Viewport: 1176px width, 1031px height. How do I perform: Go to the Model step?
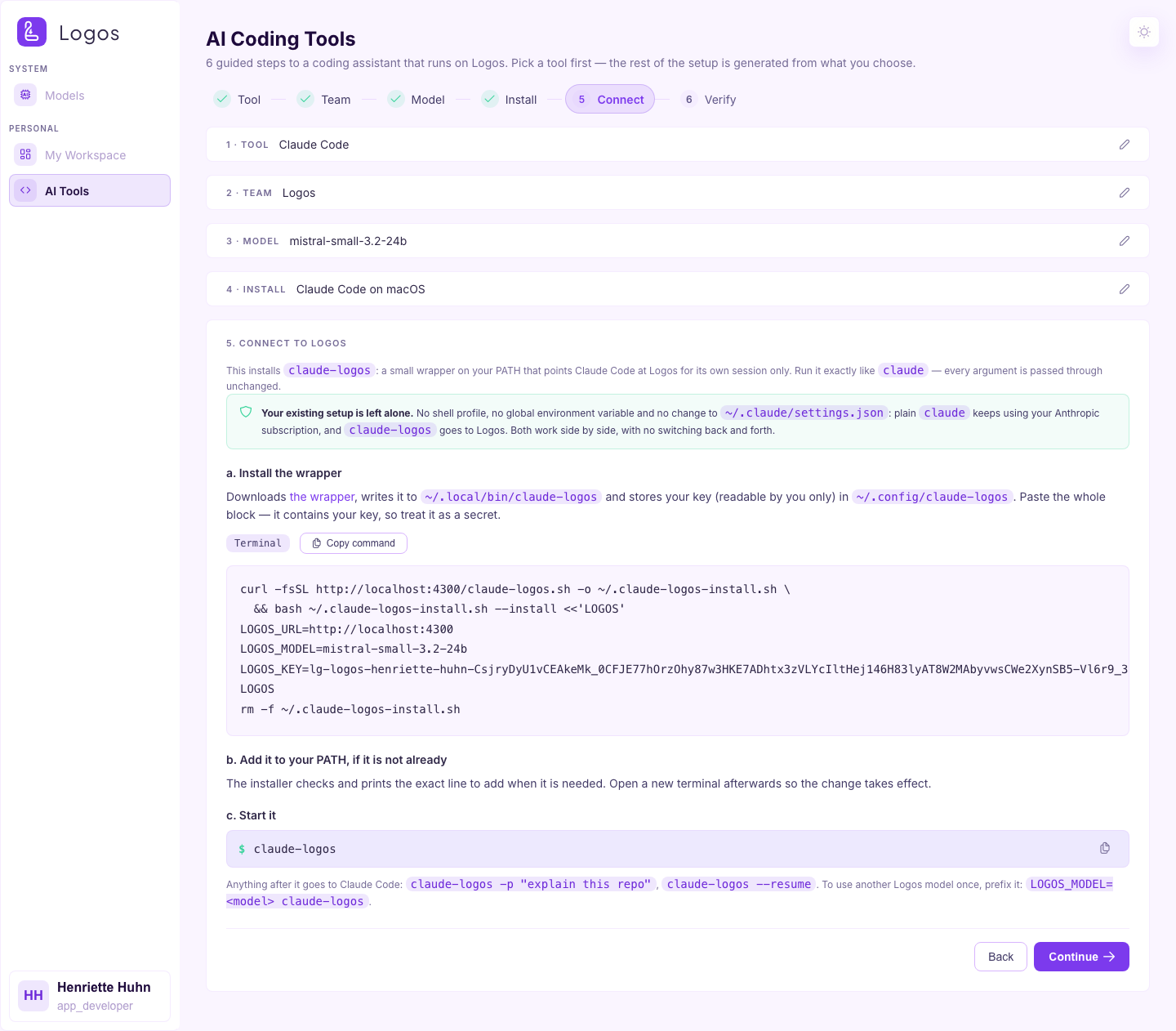pyautogui.click(x=416, y=99)
